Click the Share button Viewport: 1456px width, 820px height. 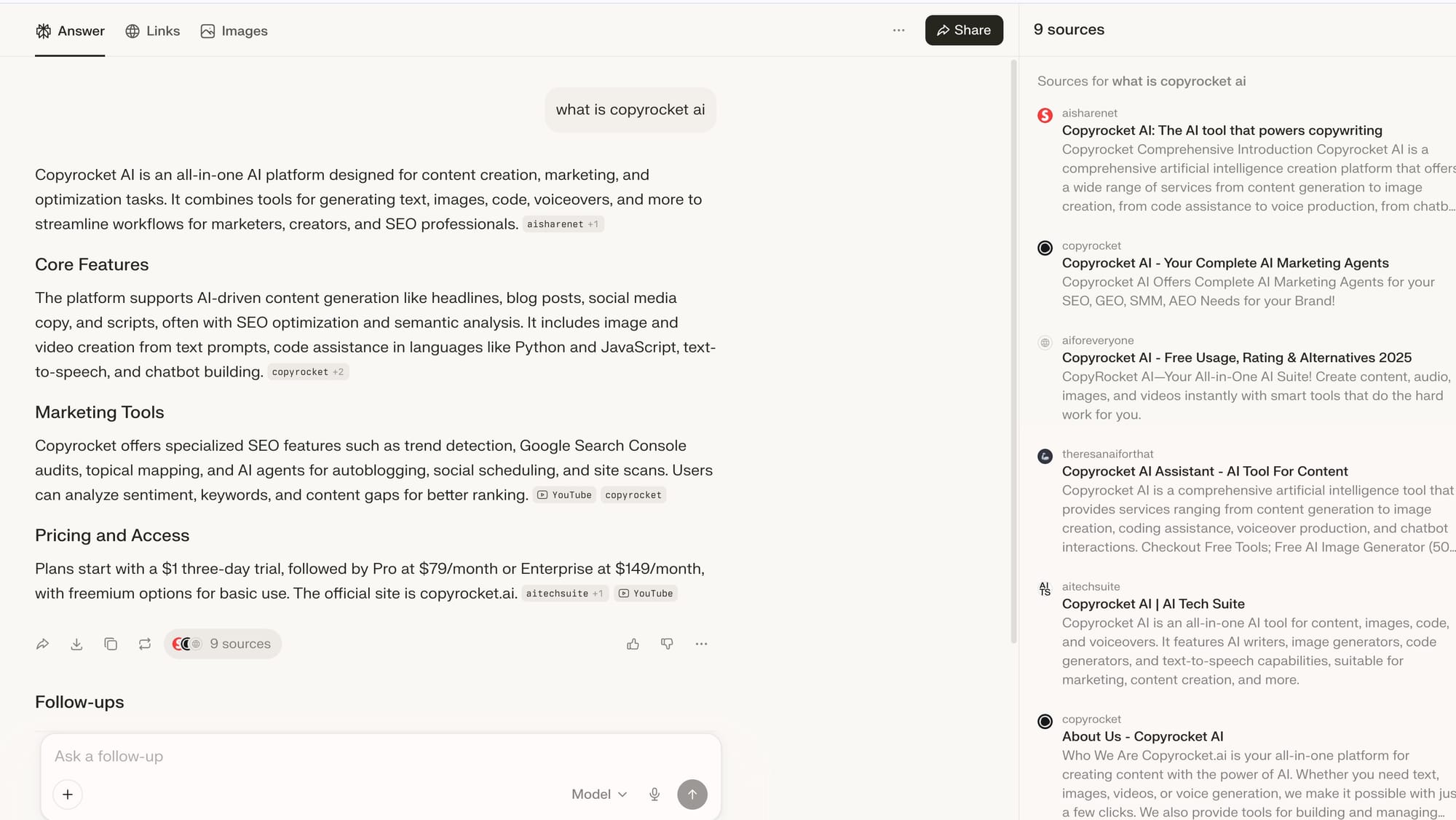[x=963, y=30]
